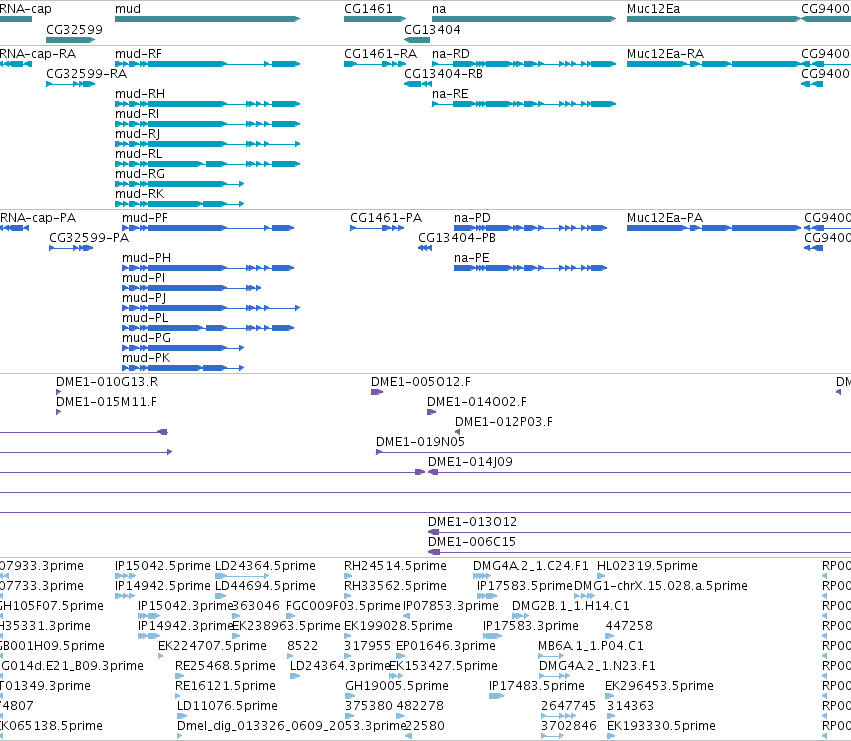
Task: Select EST LD44694.5prime label
Action: (x=265, y=586)
